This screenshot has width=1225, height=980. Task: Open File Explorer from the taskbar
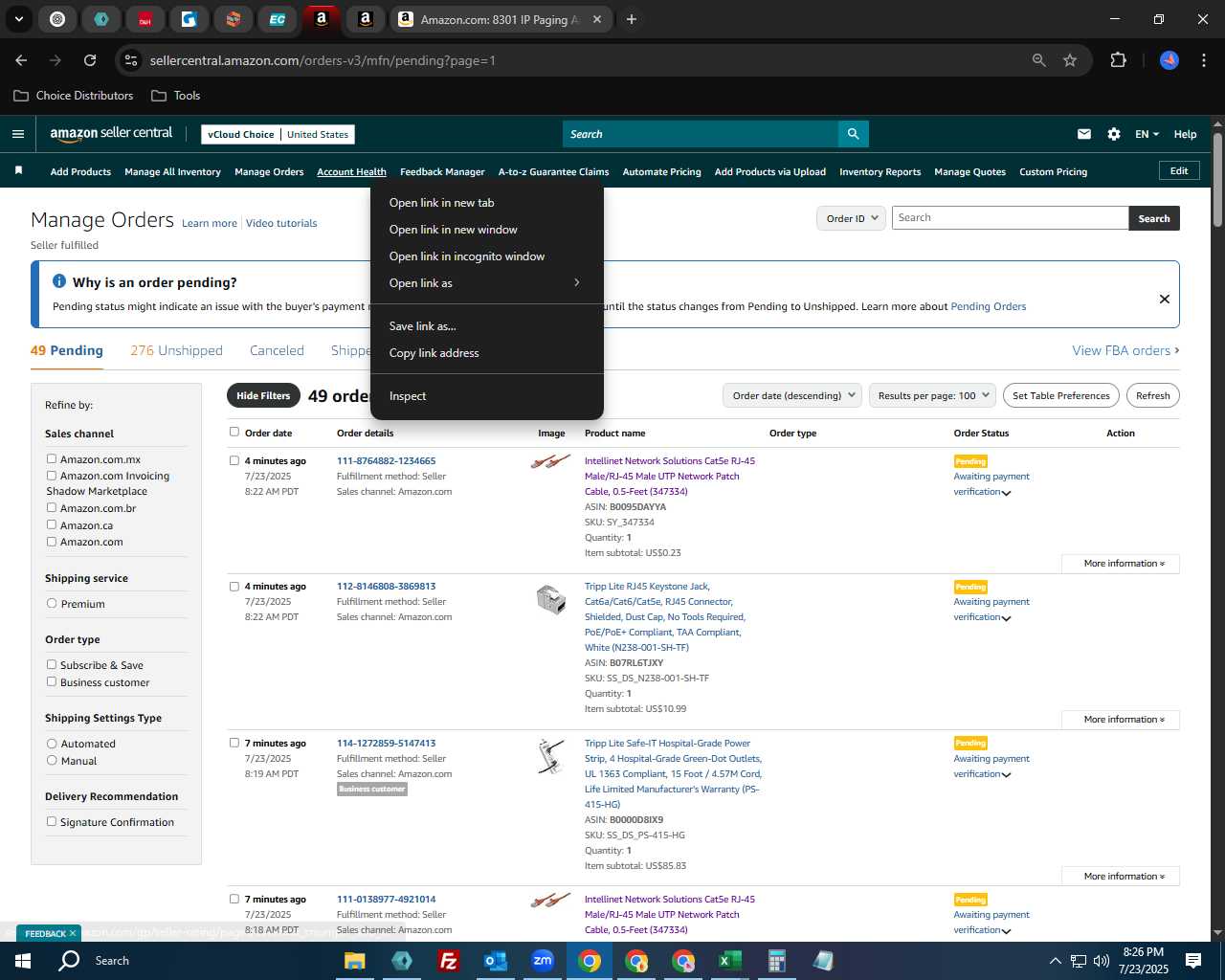pyautogui.click(x=355, y=961)
